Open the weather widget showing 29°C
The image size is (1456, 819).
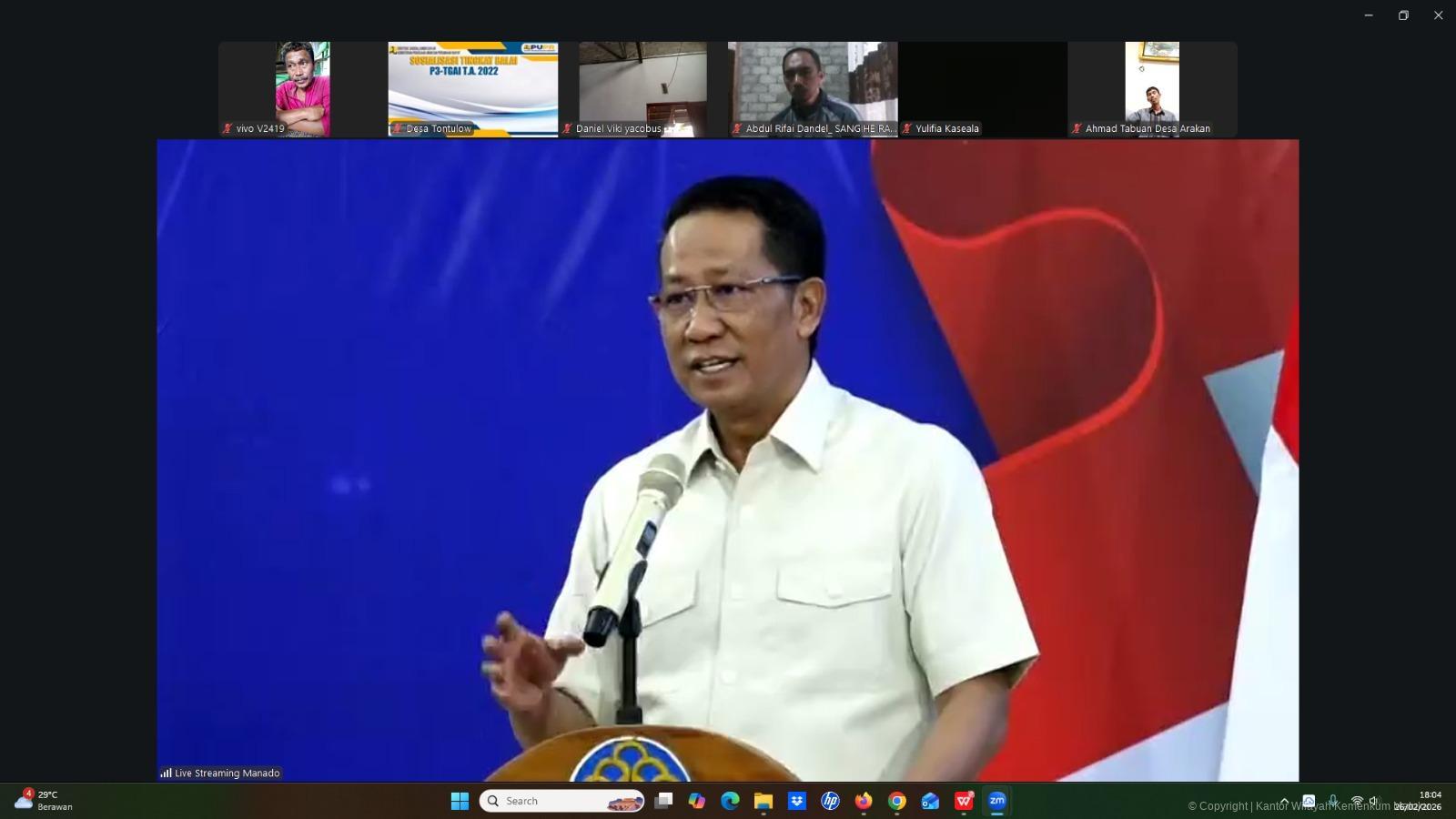44,801
